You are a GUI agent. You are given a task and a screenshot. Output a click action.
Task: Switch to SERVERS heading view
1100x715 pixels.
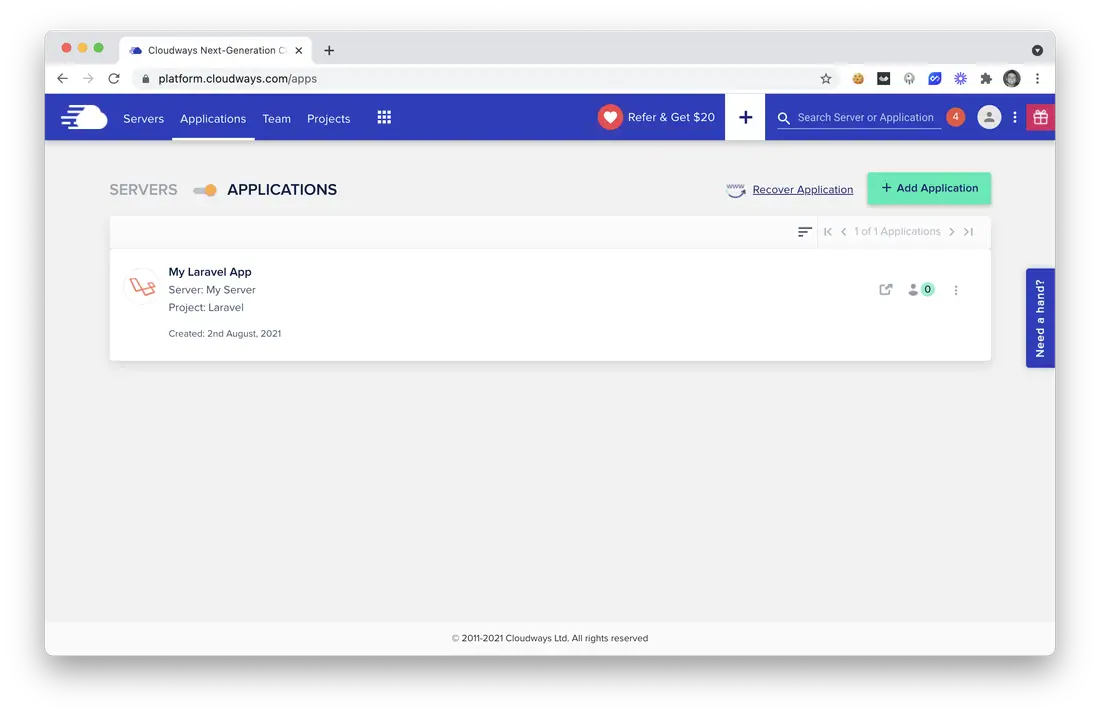tap(143, 189)
